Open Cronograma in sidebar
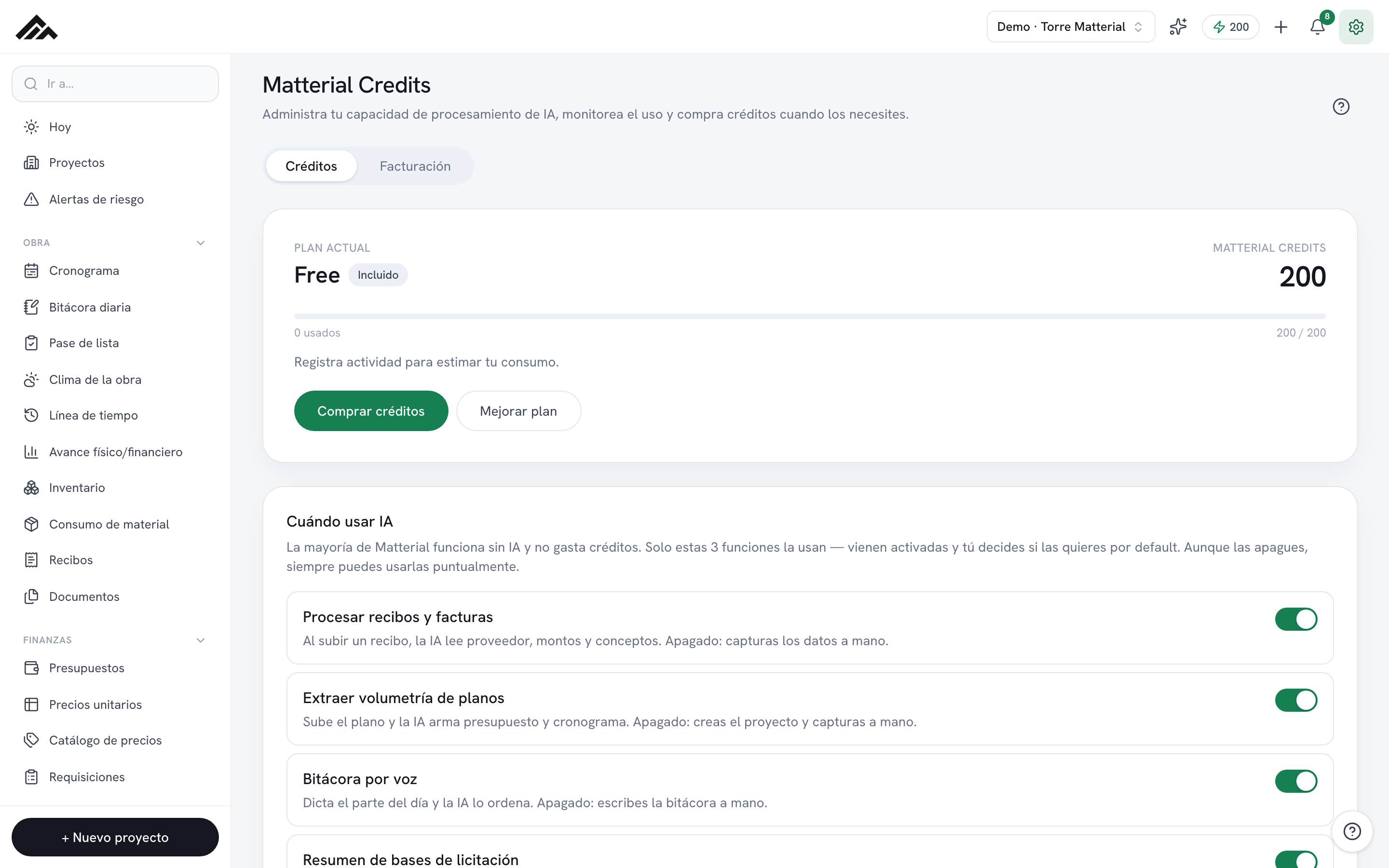This screenshot has width=1389, height=868. point(115,271)
